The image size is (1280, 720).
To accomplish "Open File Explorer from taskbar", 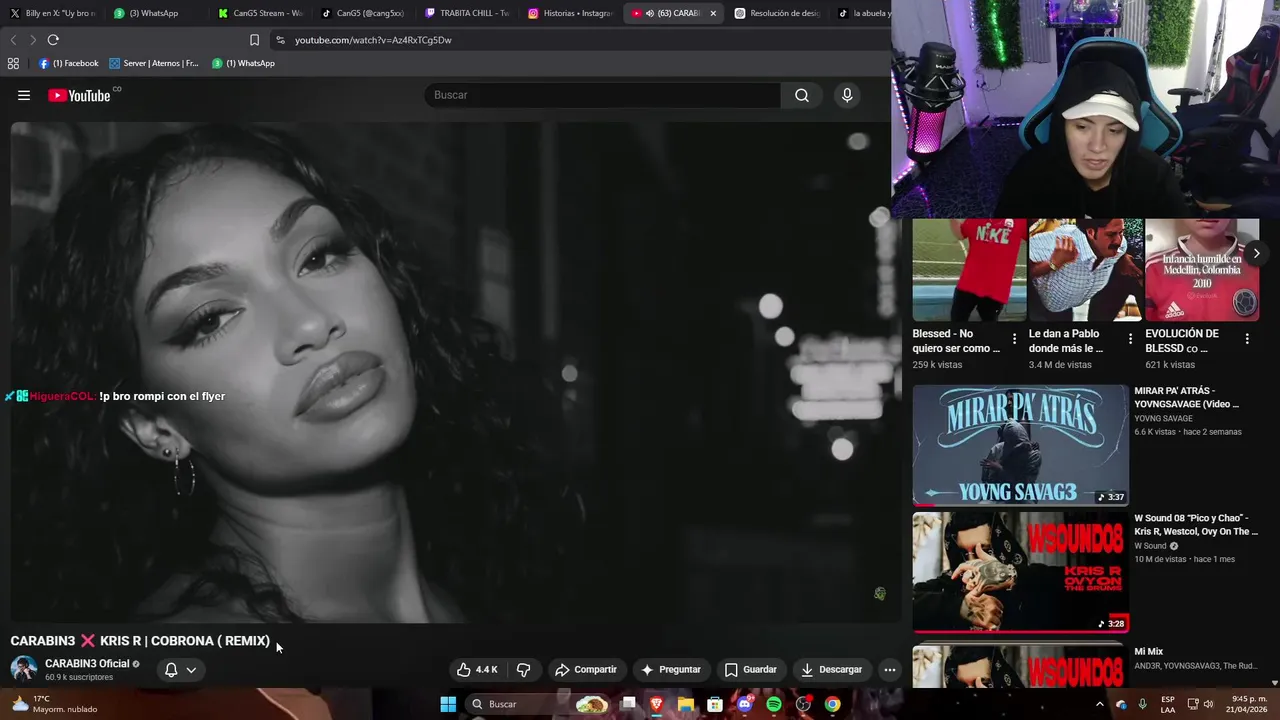I will pos(686,704).
